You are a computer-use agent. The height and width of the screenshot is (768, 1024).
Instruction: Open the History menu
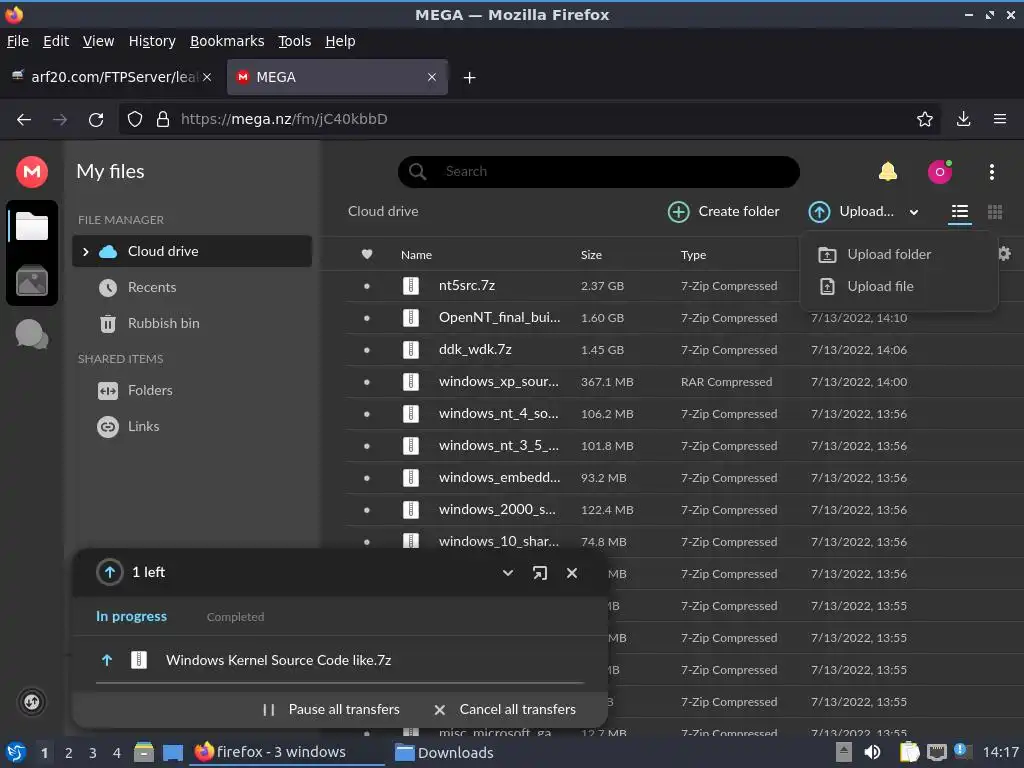click(152, 41)
